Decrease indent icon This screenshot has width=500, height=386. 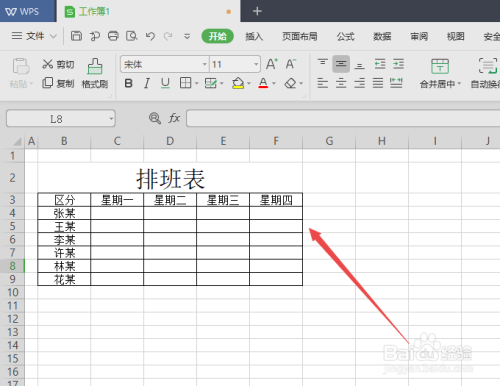click(380, 64)
